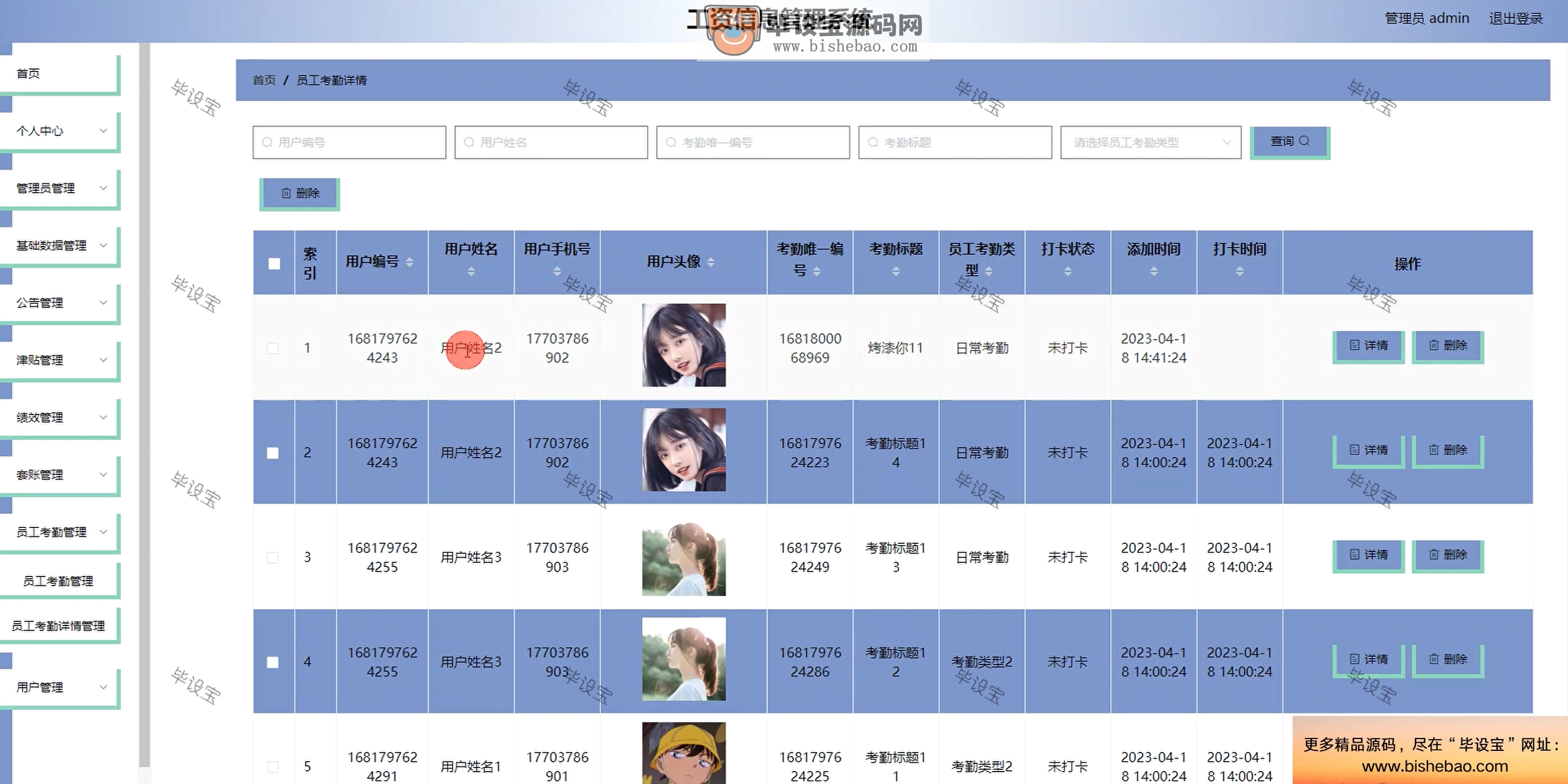Go to 首页 in the sidebar

pos(60,74)
